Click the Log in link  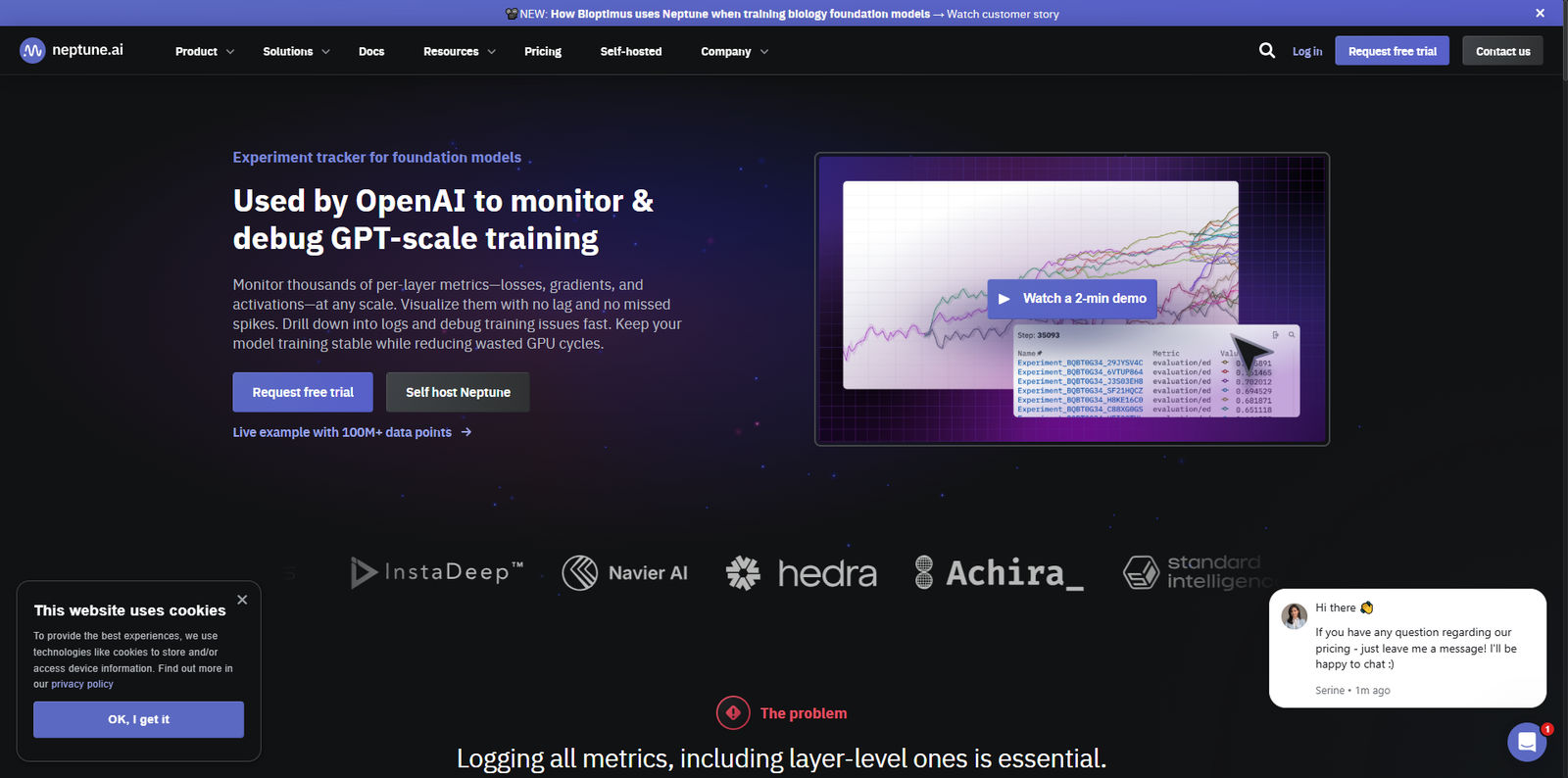pyautogui.click(x=1307, y=51)
